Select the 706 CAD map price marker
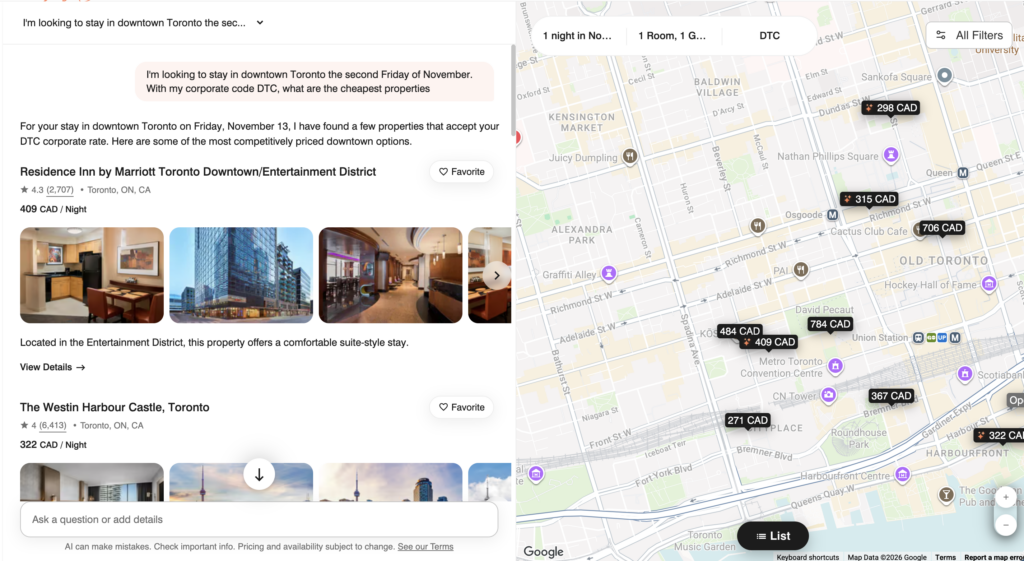This screenshot has height=561, width=1024. pyautogui.click(x=942, y=228)
